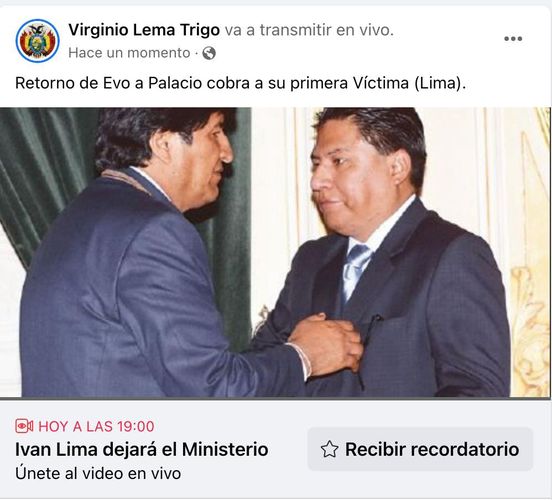The image size is (552, 500).
Task: Click the globe public privacy icon
Action: (209, 53)
